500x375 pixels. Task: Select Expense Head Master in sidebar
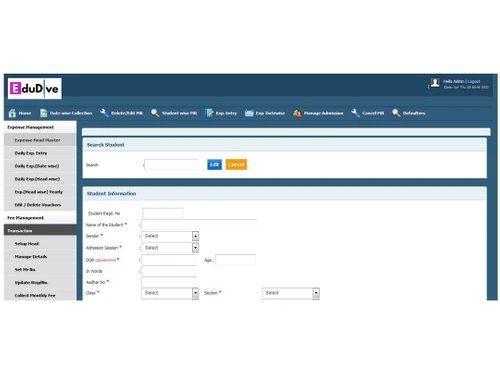(40, 140)
